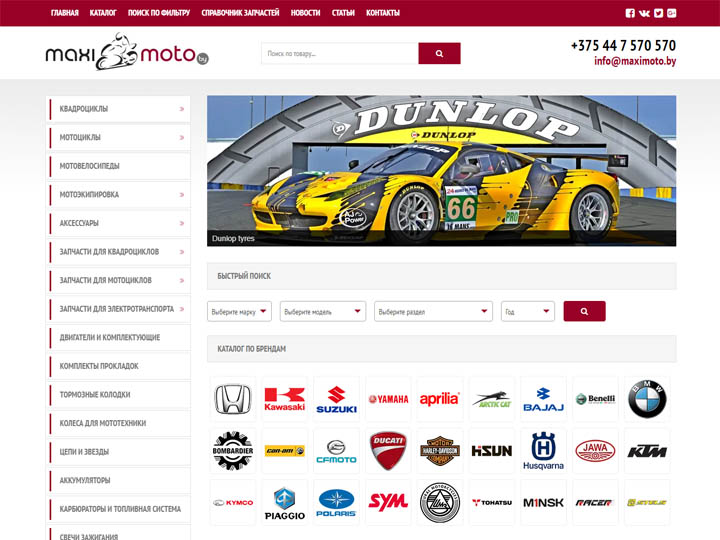Open 'Поиск по фильтру' menu item
720x540 pixels.
(x=159, y=13)
